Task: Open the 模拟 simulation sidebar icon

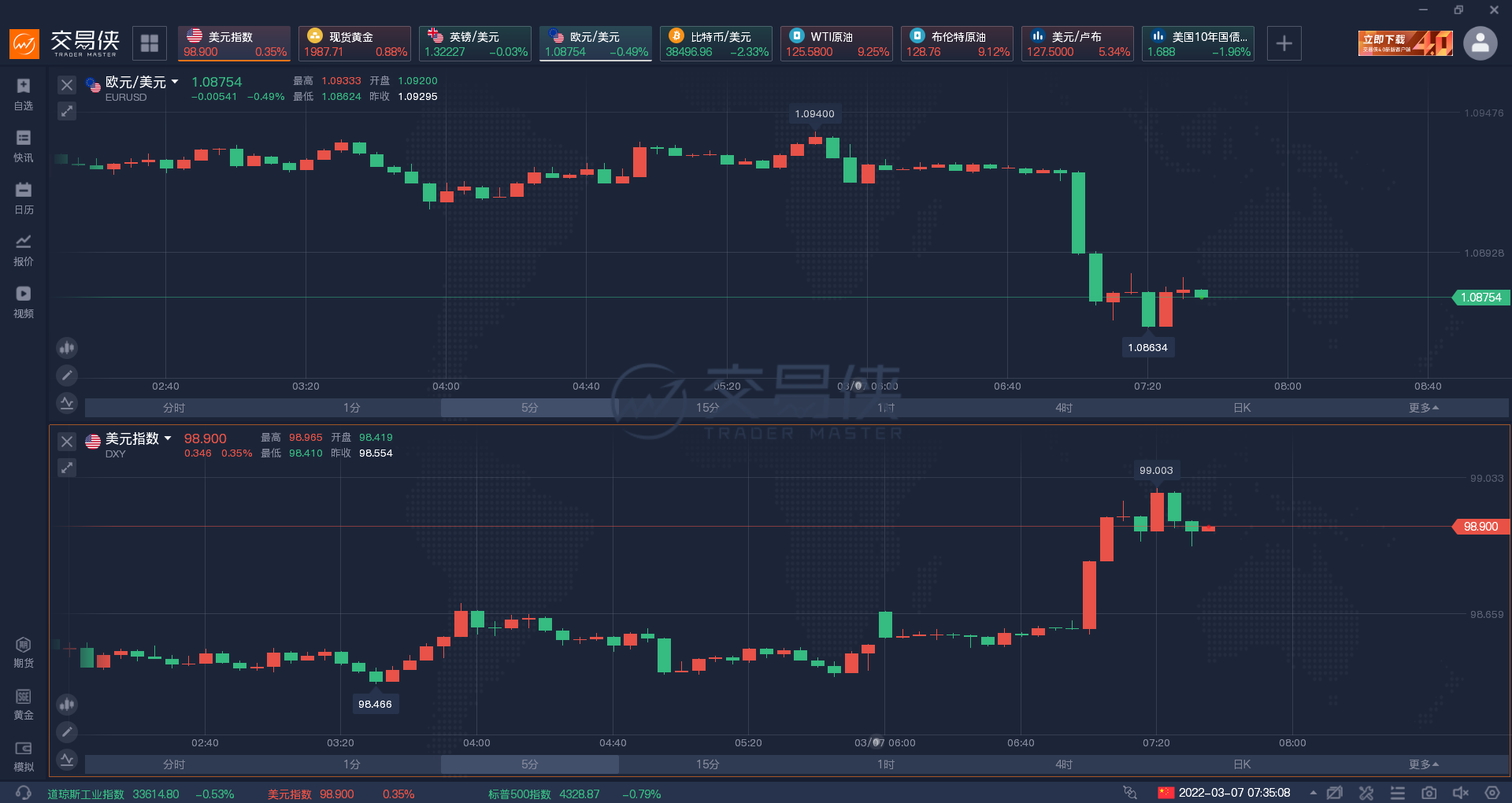Action: point(24,756)
